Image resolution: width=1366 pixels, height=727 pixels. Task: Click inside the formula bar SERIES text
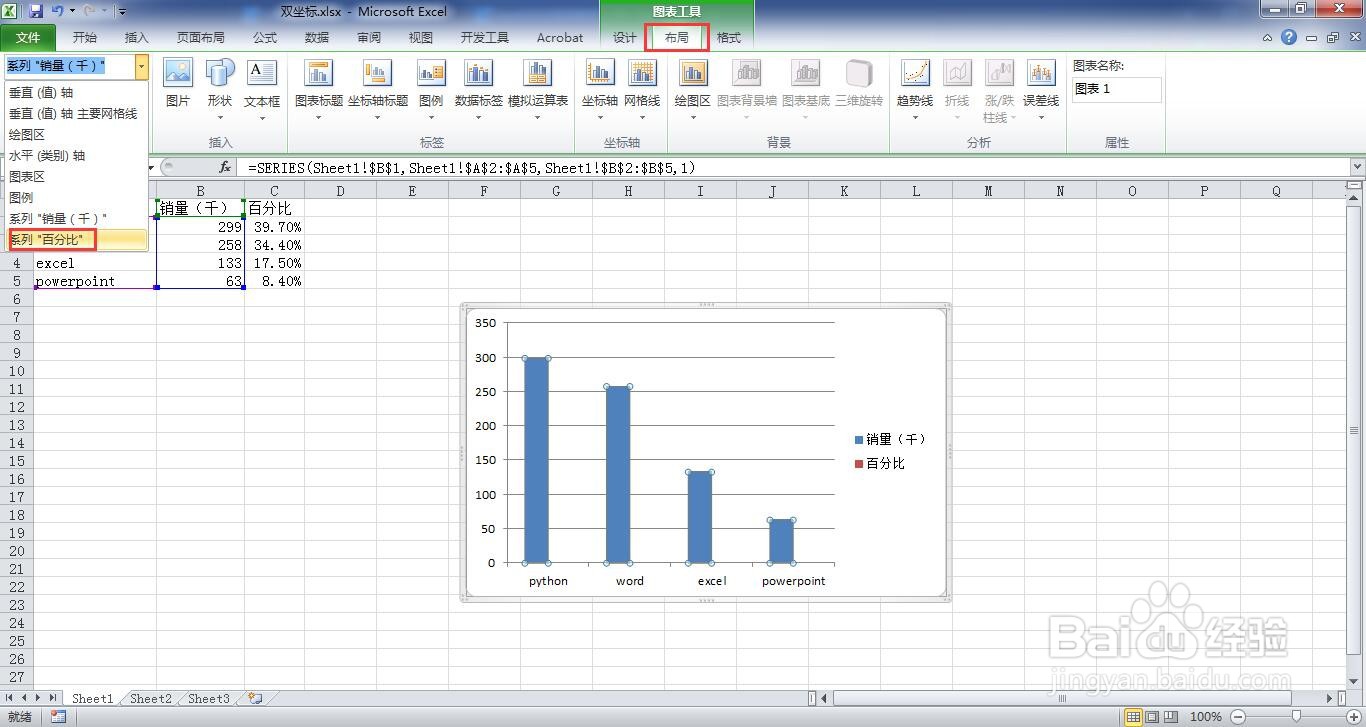point(472,168)
